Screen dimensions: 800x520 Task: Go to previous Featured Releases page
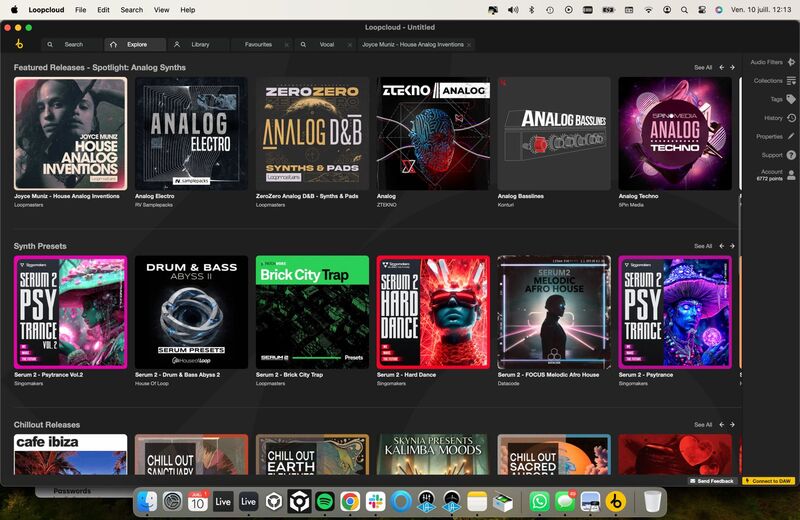(721, 67)
